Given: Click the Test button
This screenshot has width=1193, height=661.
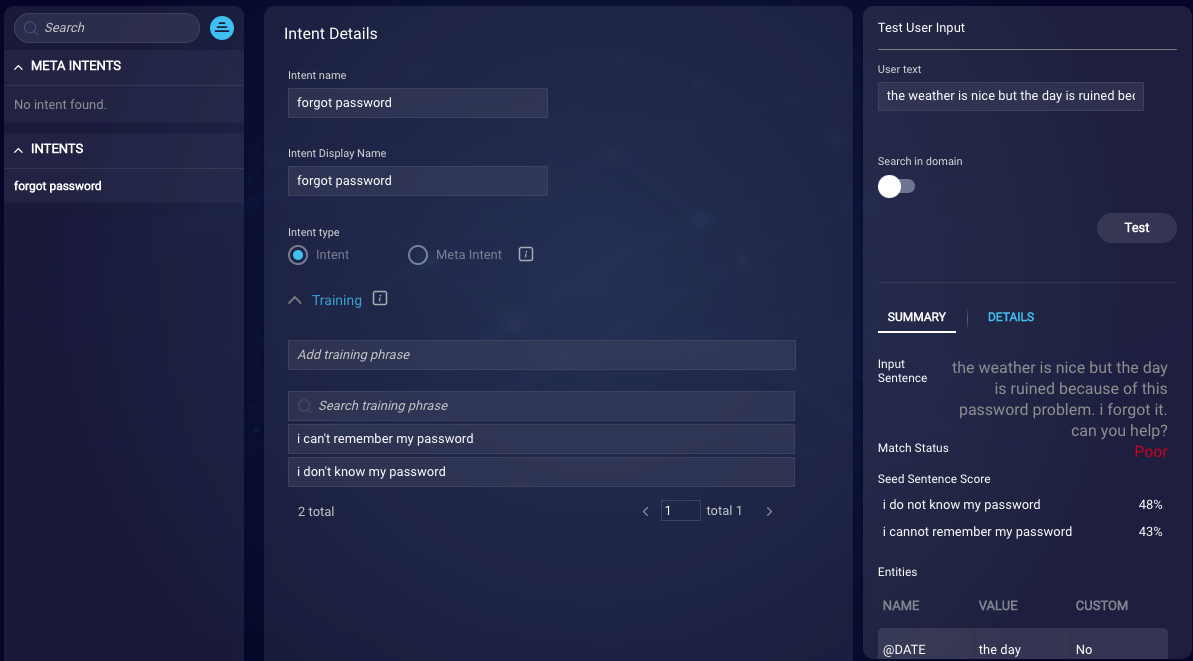Looking at the screenshot, I should 1136,227.
